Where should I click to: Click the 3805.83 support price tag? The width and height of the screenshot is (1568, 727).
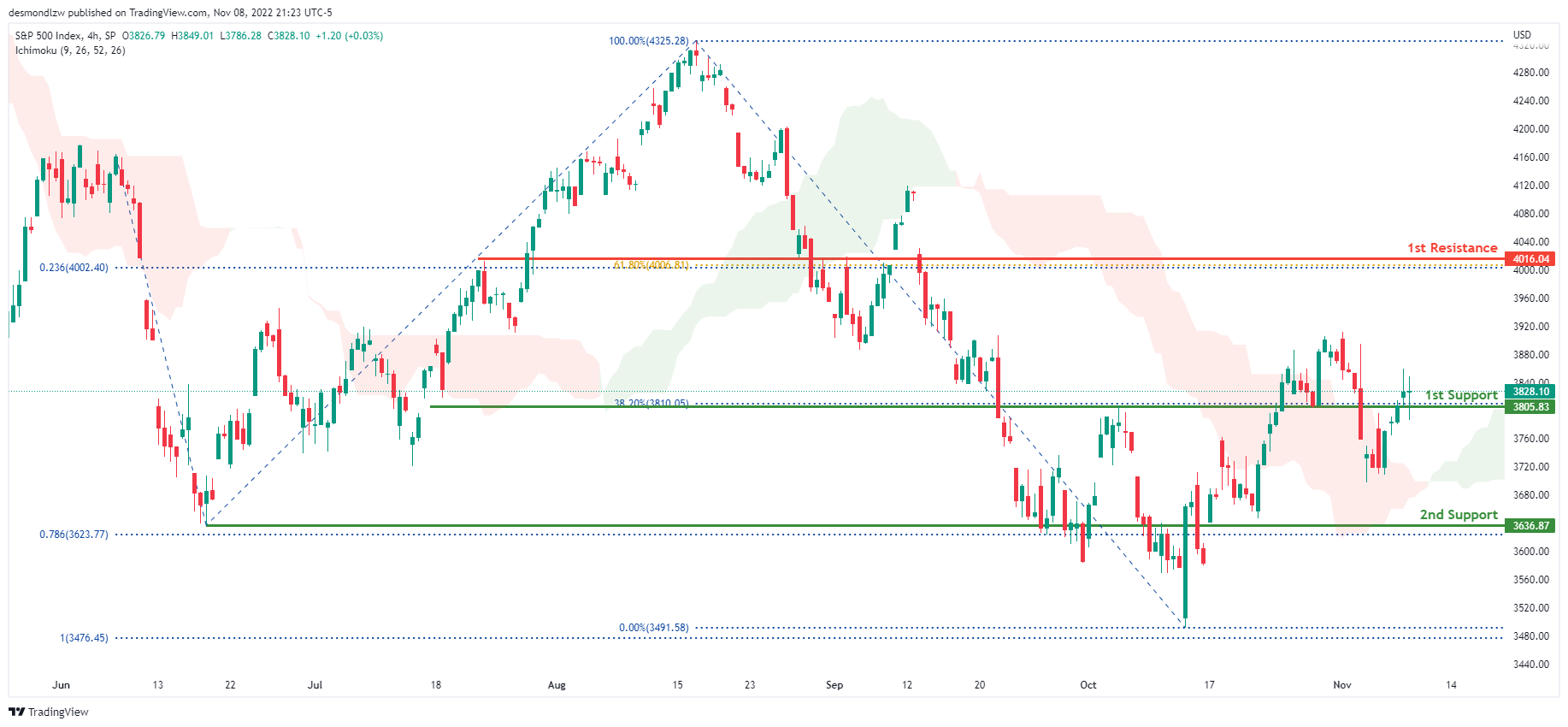point(1530,407)
